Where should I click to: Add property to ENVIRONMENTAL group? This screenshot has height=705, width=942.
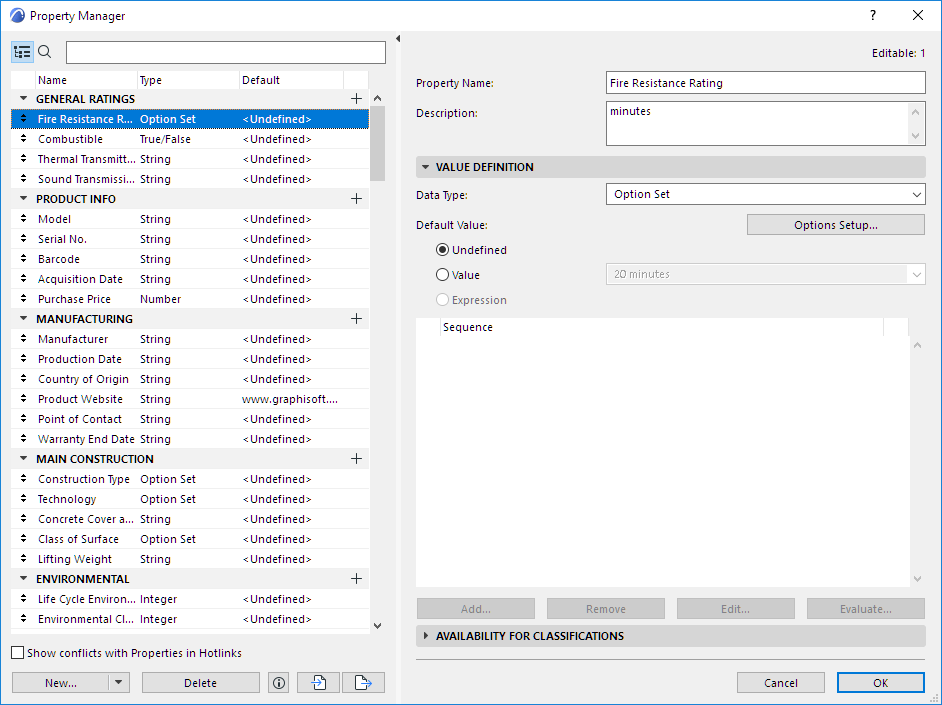[356, 579]
